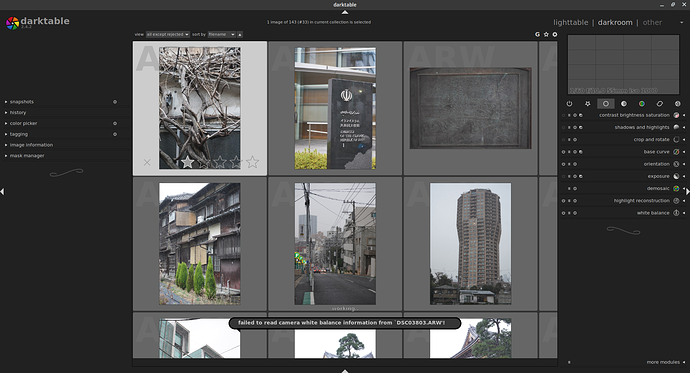Switch to the lighttable view
The width and height of the screenshot is (690, 373).
pos(571,22)
